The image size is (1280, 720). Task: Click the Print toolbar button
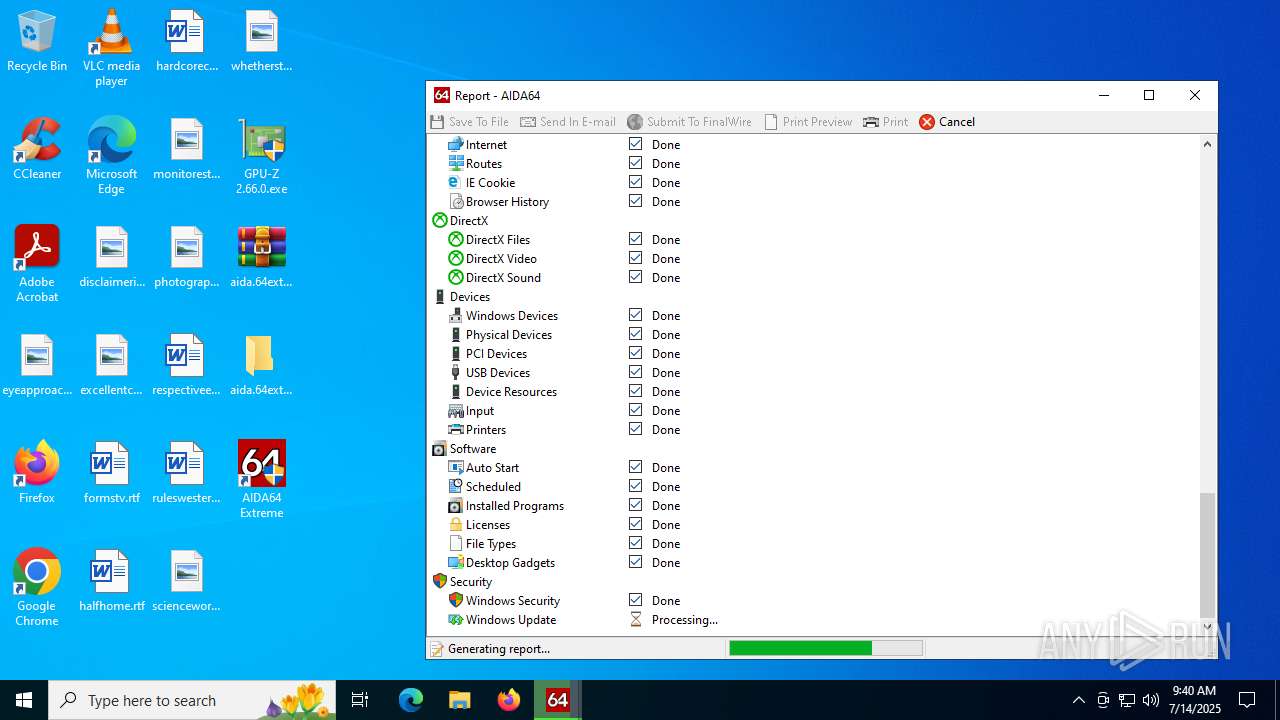pos(886,122)
